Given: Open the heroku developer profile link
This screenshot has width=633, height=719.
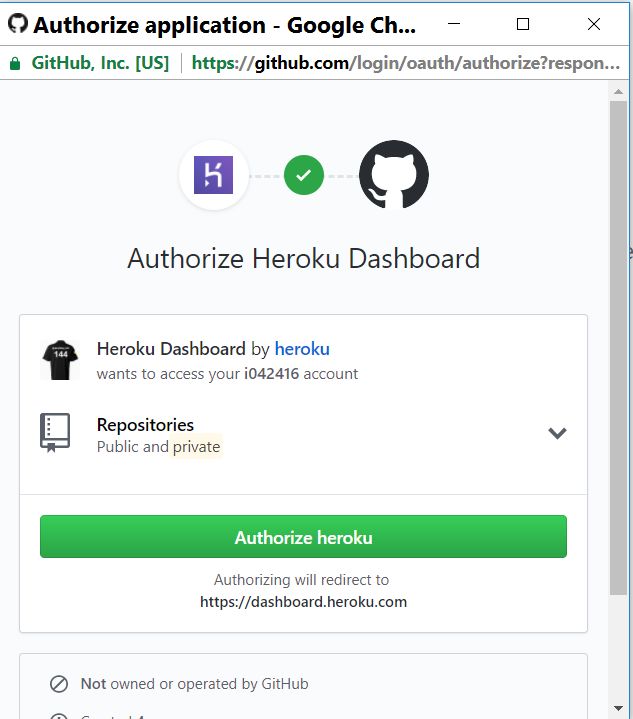Looking at the screenshot, I should (302, 349).
